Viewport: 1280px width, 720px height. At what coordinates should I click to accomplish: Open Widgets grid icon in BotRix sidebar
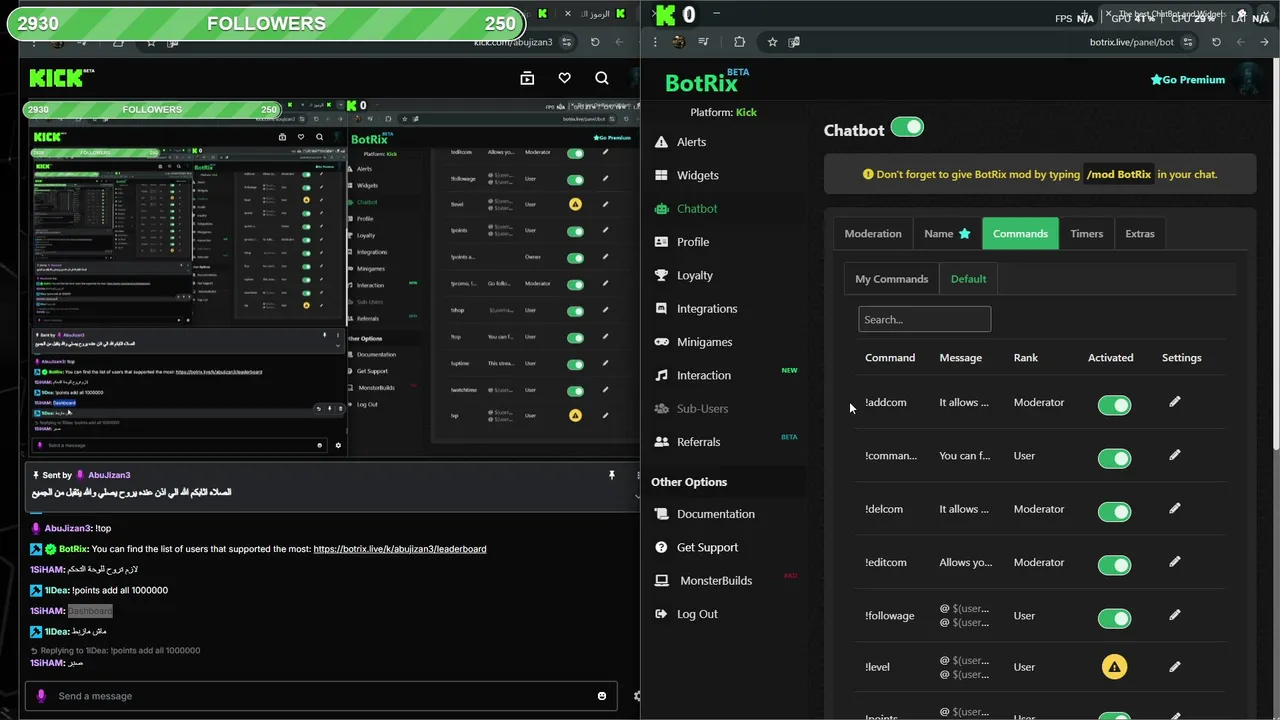[x=661, y=175]
